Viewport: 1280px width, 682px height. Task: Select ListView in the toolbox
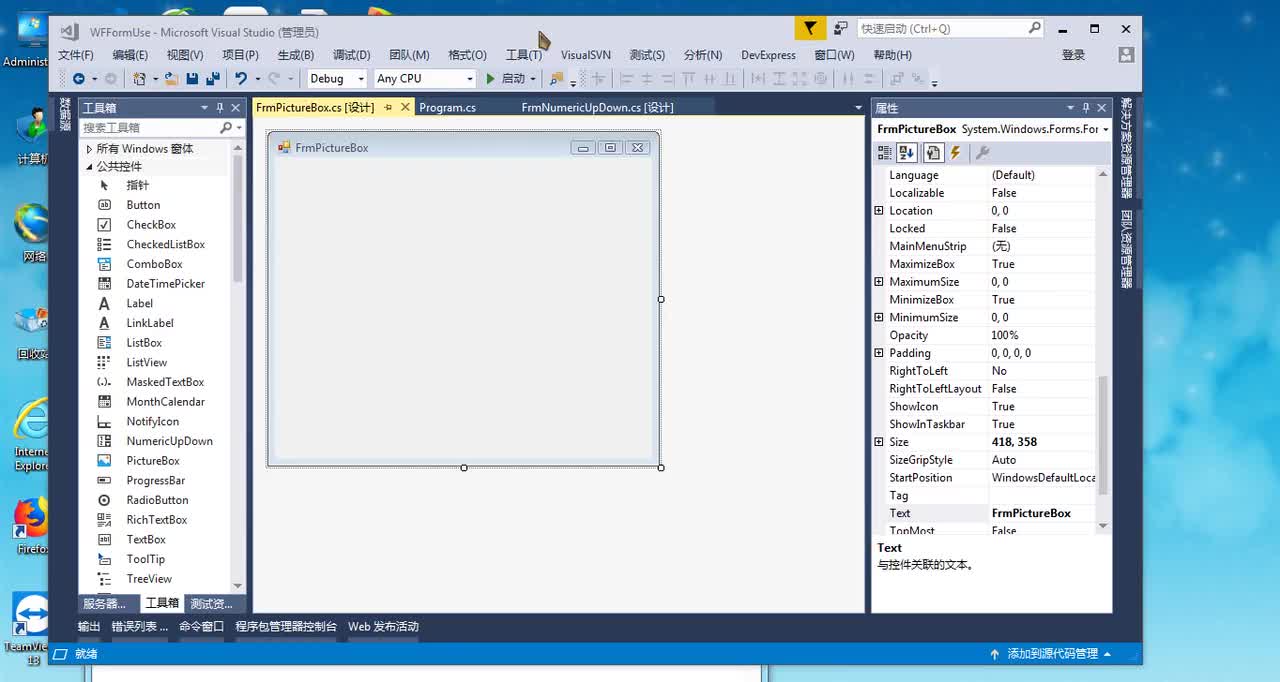[147, 362]
